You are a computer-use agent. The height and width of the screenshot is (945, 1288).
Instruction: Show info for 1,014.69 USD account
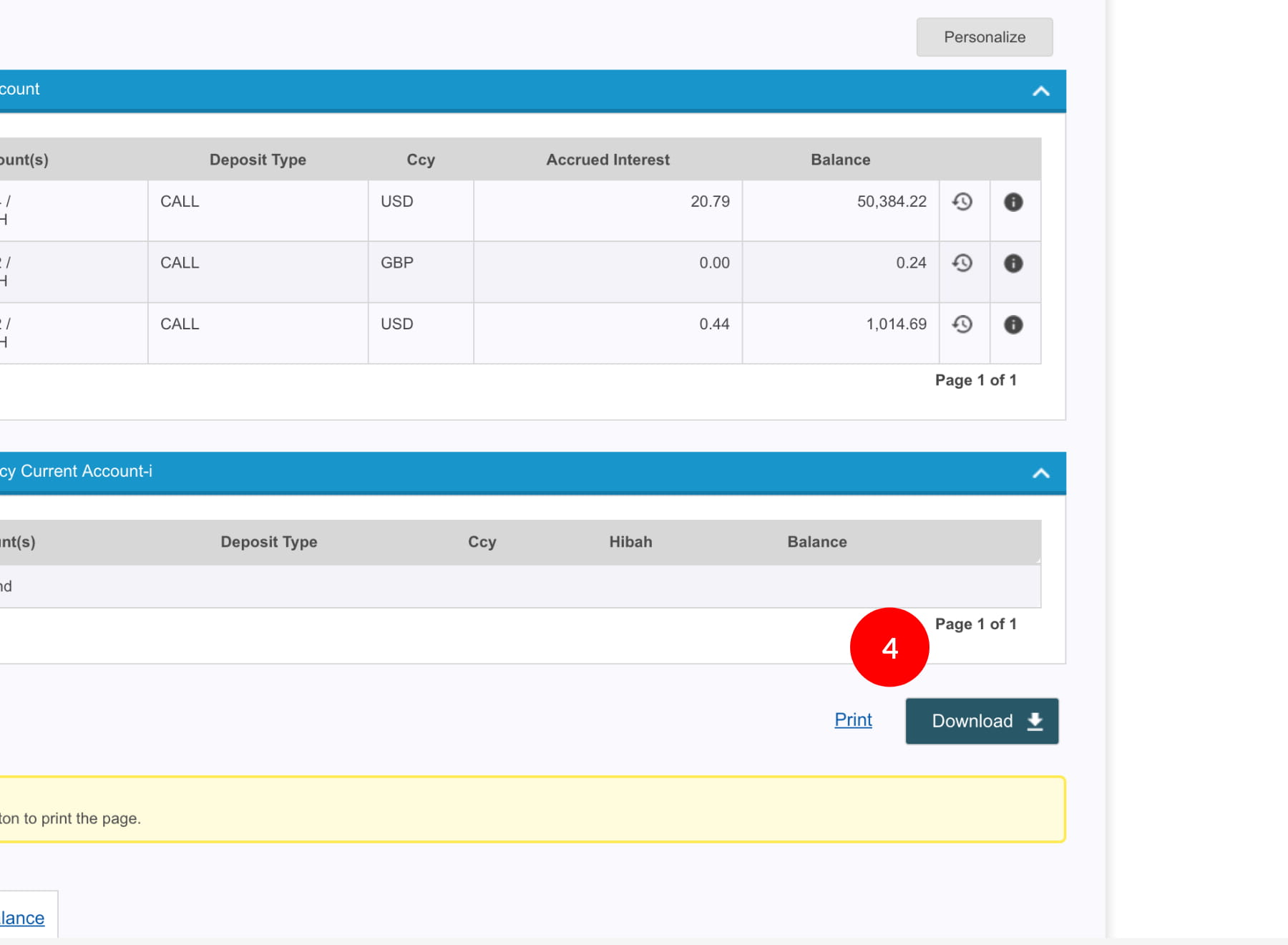point(1013,324)
